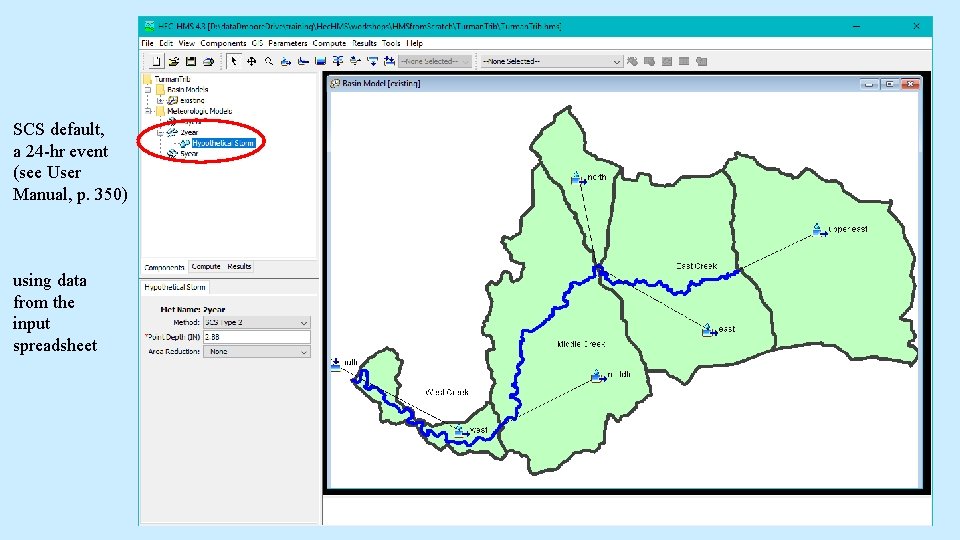Open the Components menu
This screenshot has width=960, height=540.
(x=223, y=43)
